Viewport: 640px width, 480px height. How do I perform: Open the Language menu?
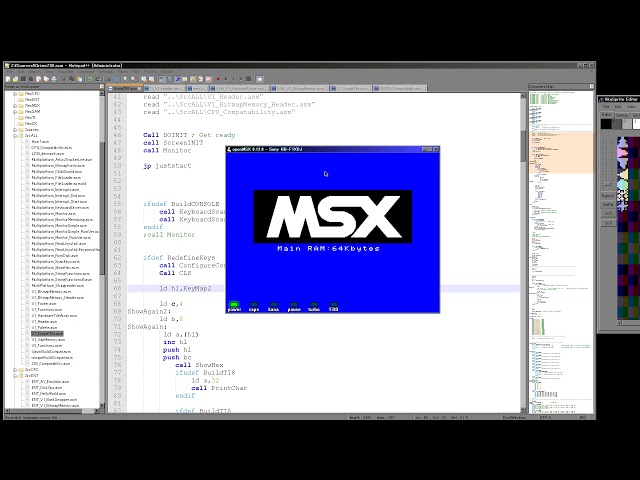click(86, 71)
